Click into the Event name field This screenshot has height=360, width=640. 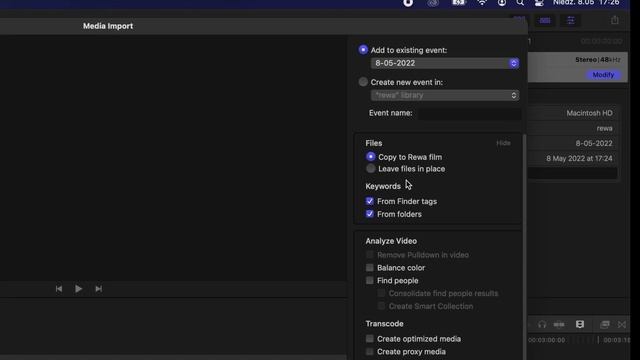469,113
